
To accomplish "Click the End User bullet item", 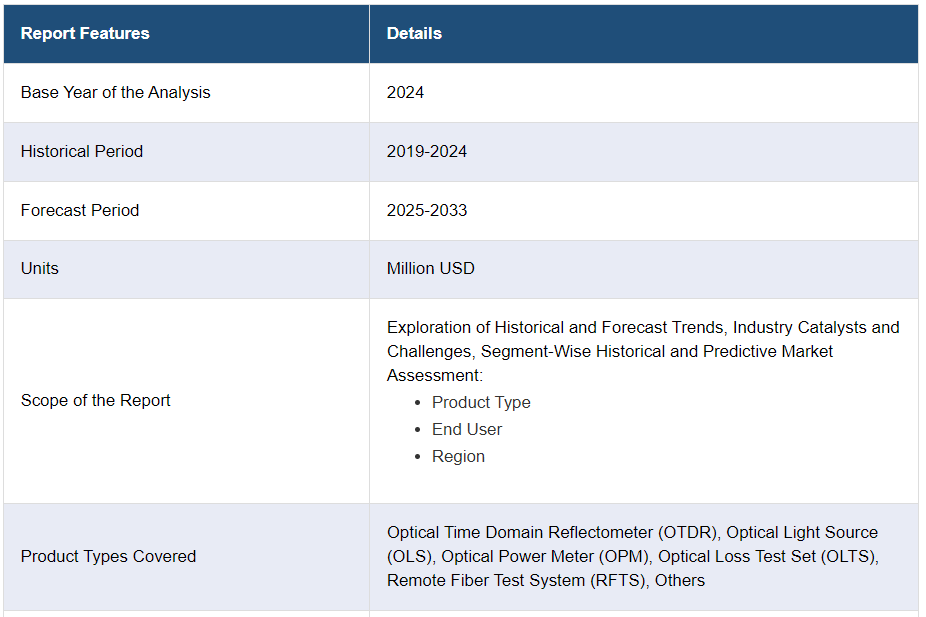I will pos(467,429).
